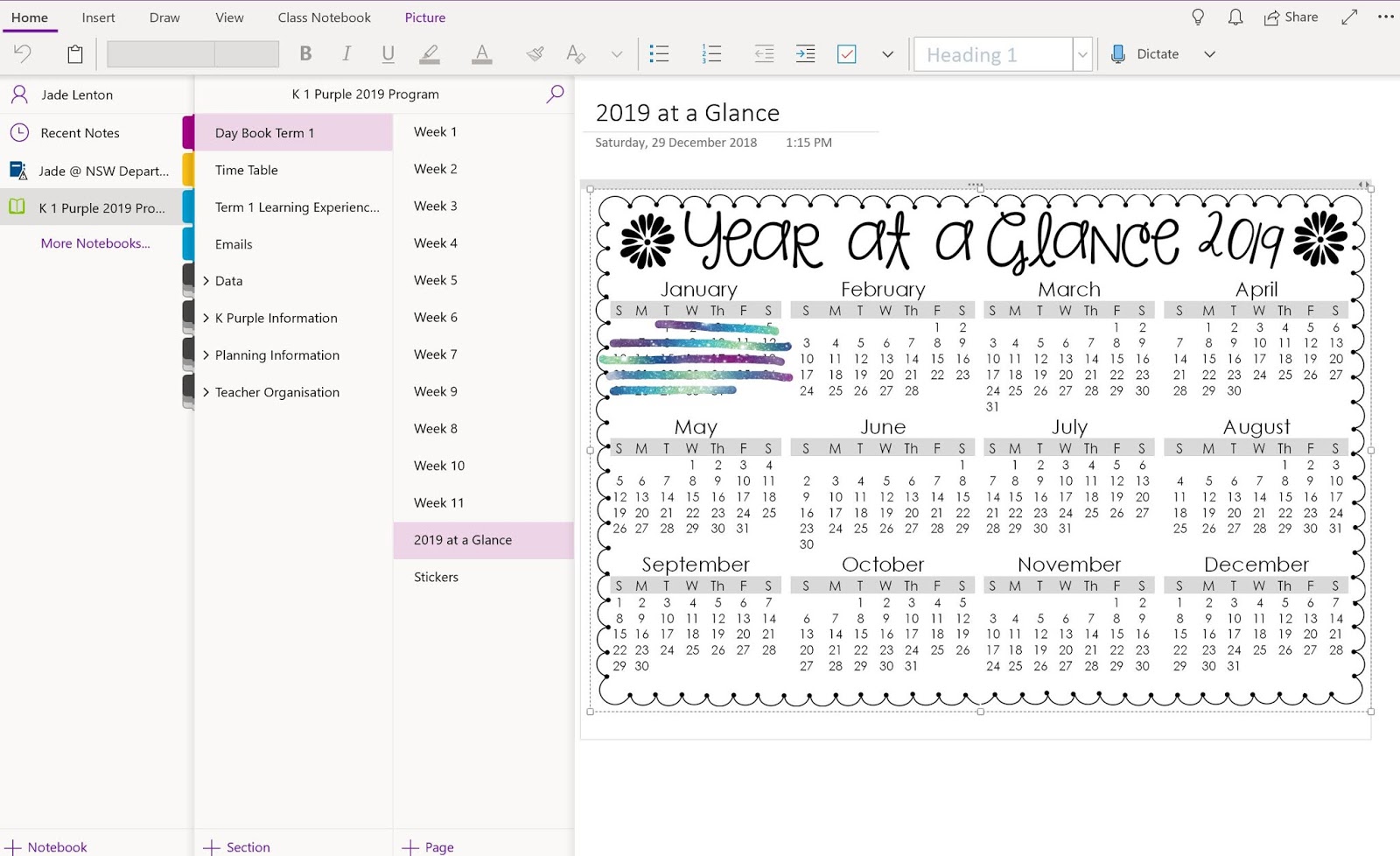The width and height of the screenshot is (1400, 856).
Task: Toggle italic formatting
Action: coord(346,53)
